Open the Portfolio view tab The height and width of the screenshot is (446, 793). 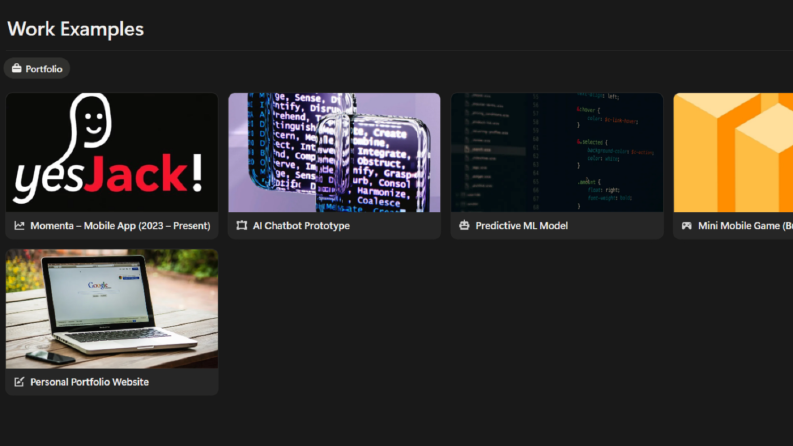(x=37, y=68)
